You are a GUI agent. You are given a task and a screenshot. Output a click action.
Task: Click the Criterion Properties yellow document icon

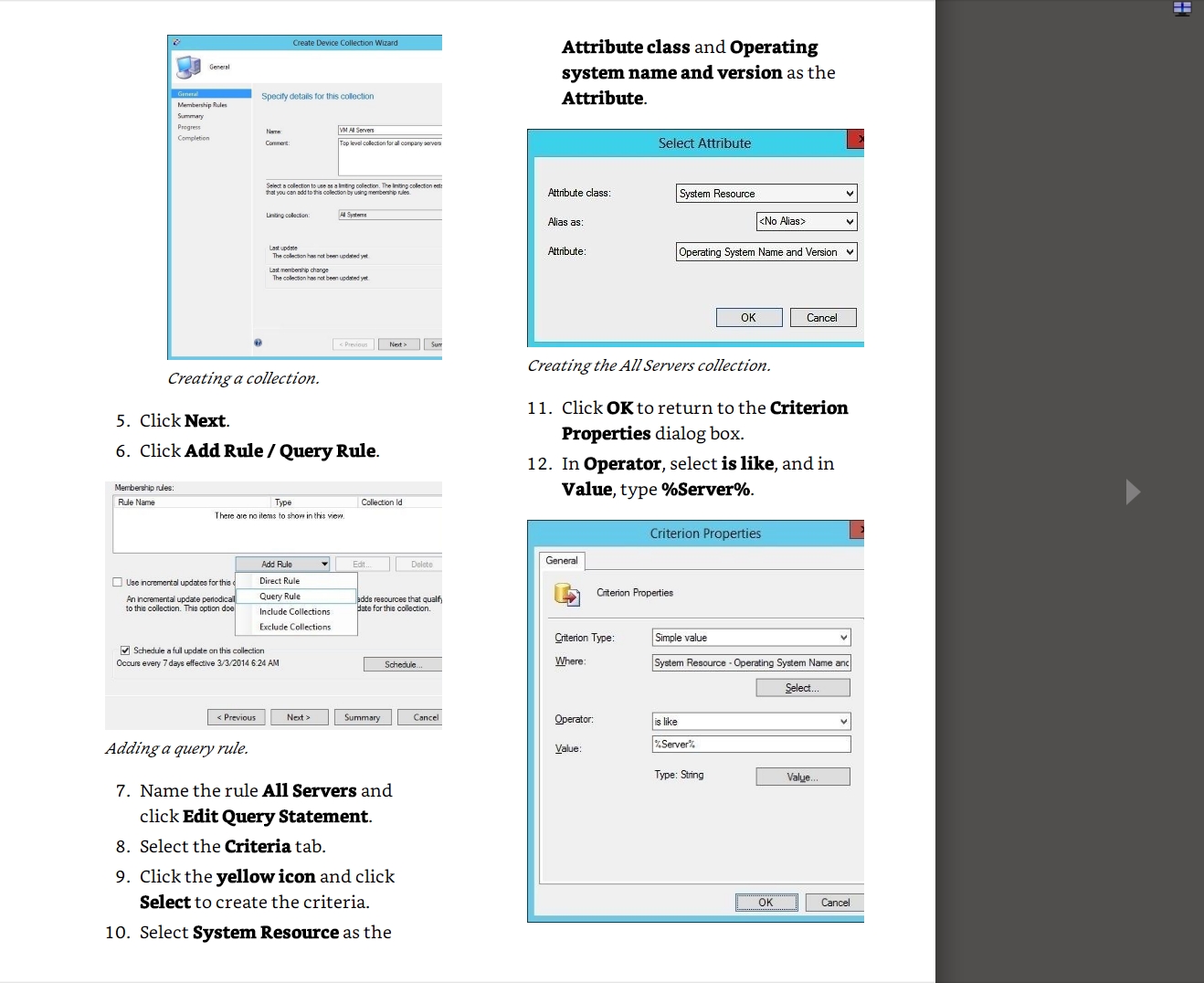click(x=566, y=594)
